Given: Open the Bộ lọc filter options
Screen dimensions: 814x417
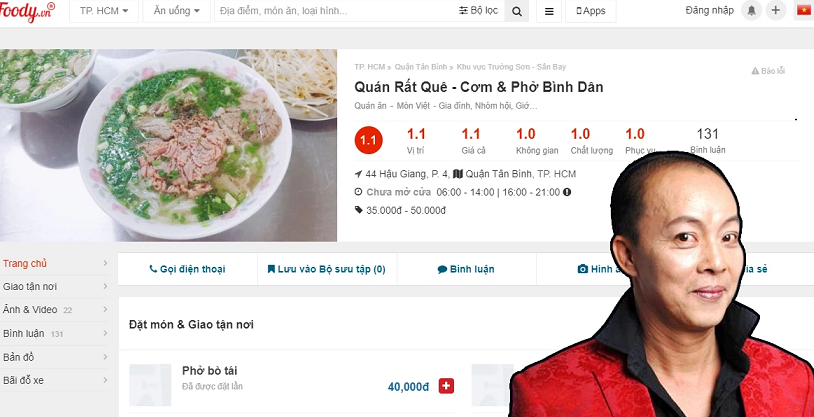Looking at the screenshot, I should (x=478, y=11).
